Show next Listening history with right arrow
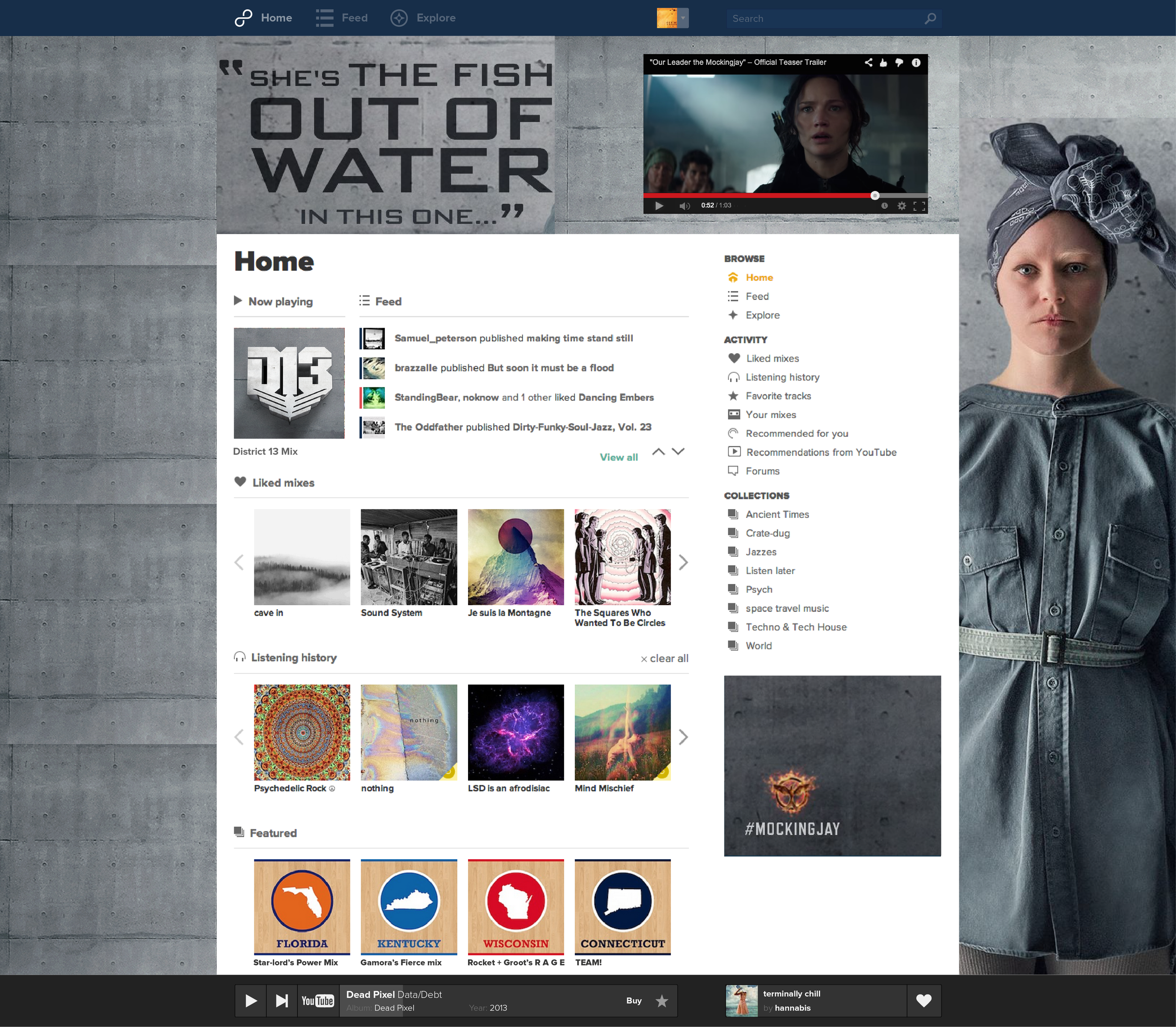Image resolution: width=1176 pixels, height=1027 pixels. coord(683,737)
